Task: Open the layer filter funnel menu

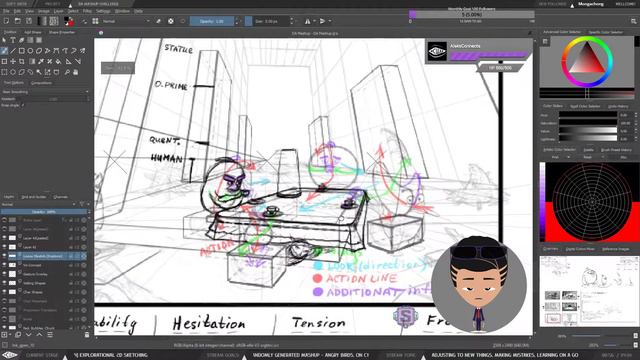Action: (82, 204)
